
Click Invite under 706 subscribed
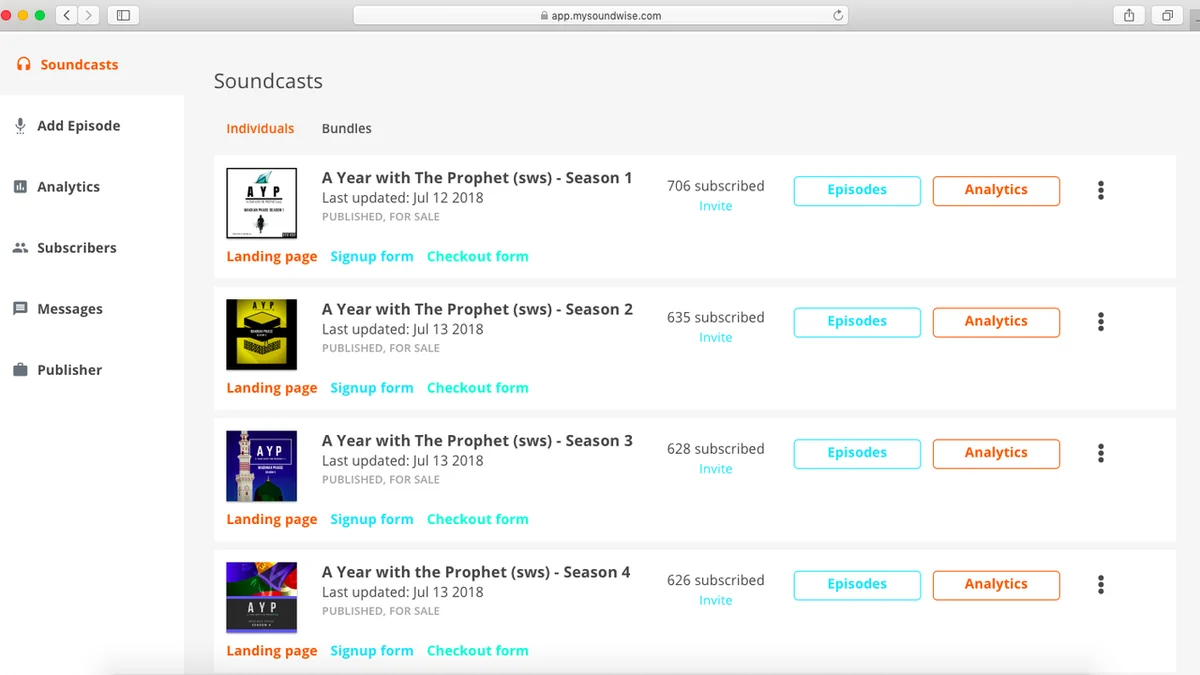716,206
